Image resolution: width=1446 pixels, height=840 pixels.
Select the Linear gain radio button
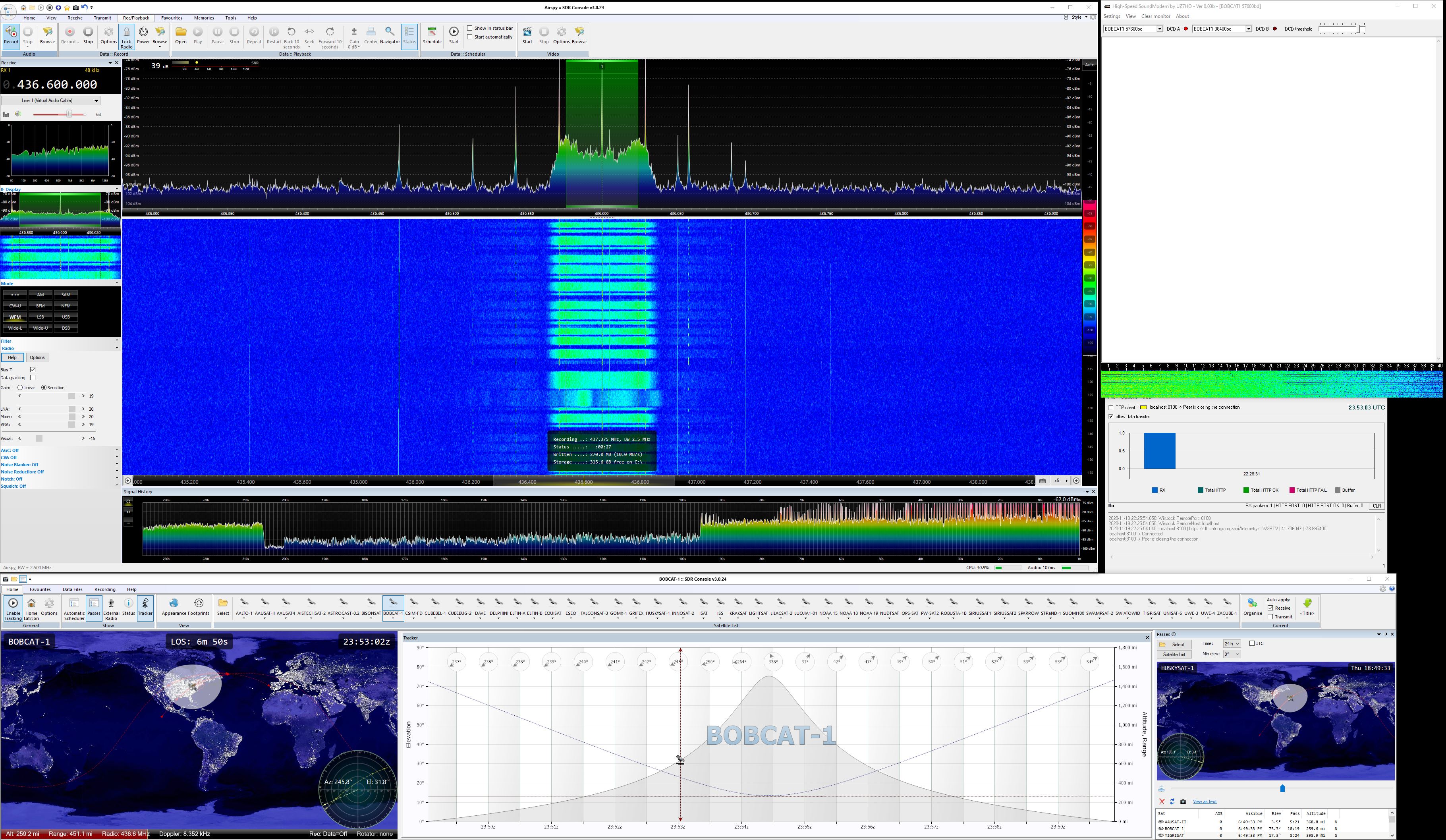[x=20, y=388]
